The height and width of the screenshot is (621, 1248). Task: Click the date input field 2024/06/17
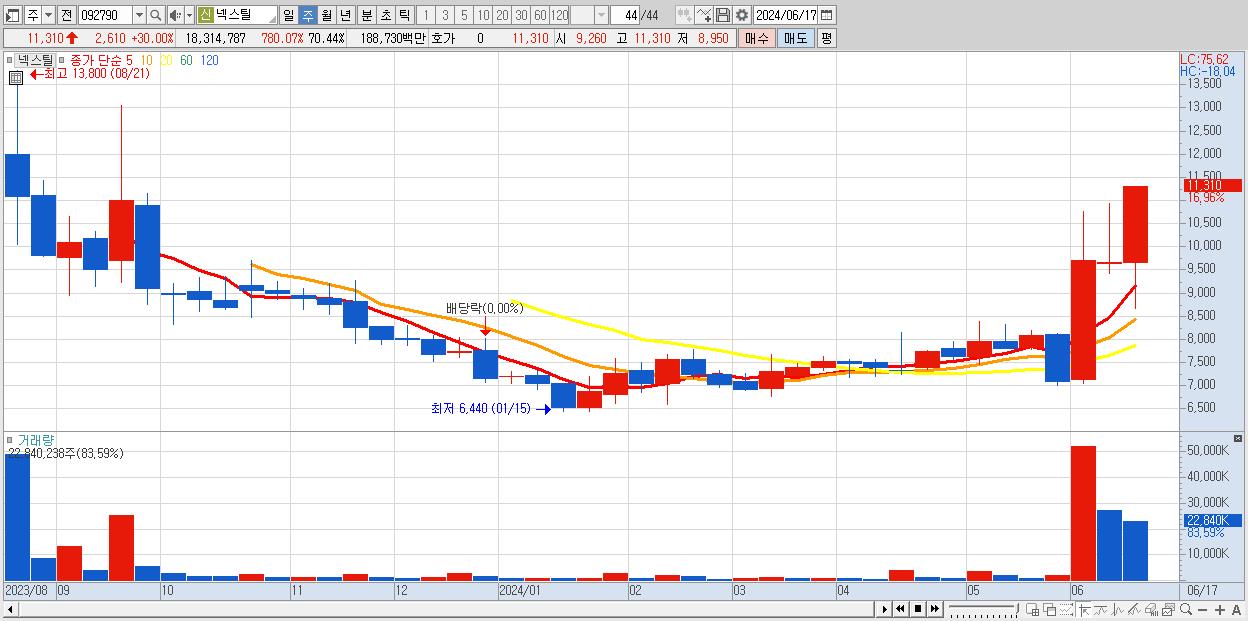(x=785, y=15)
